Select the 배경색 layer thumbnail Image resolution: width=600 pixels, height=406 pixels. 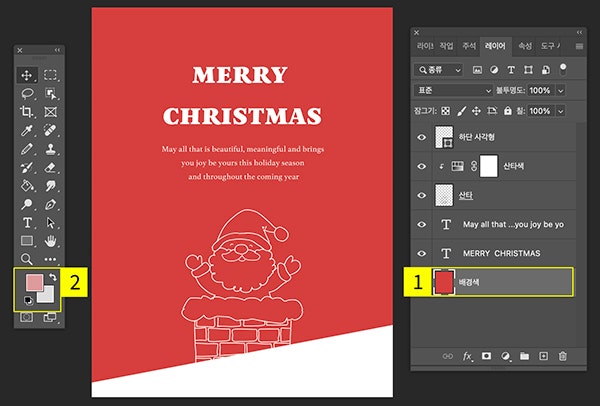tap(444, 282)
